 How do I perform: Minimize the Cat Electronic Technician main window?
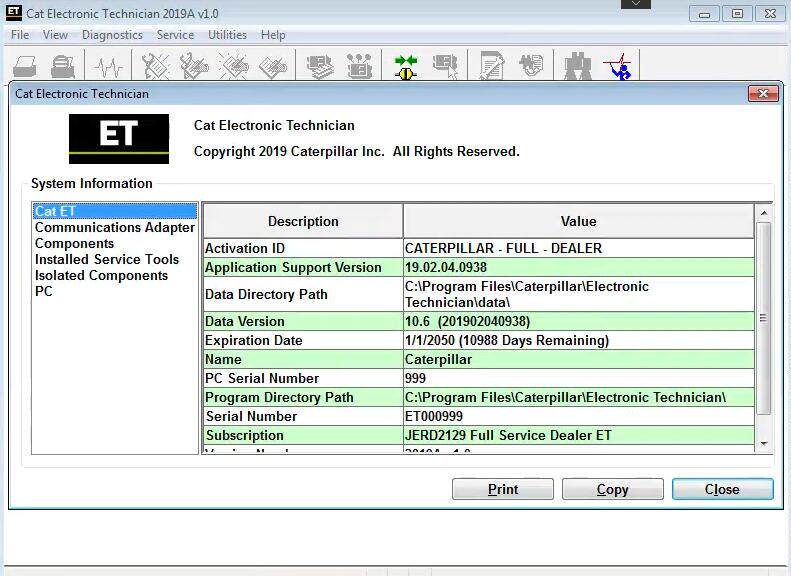pos(704,14)
